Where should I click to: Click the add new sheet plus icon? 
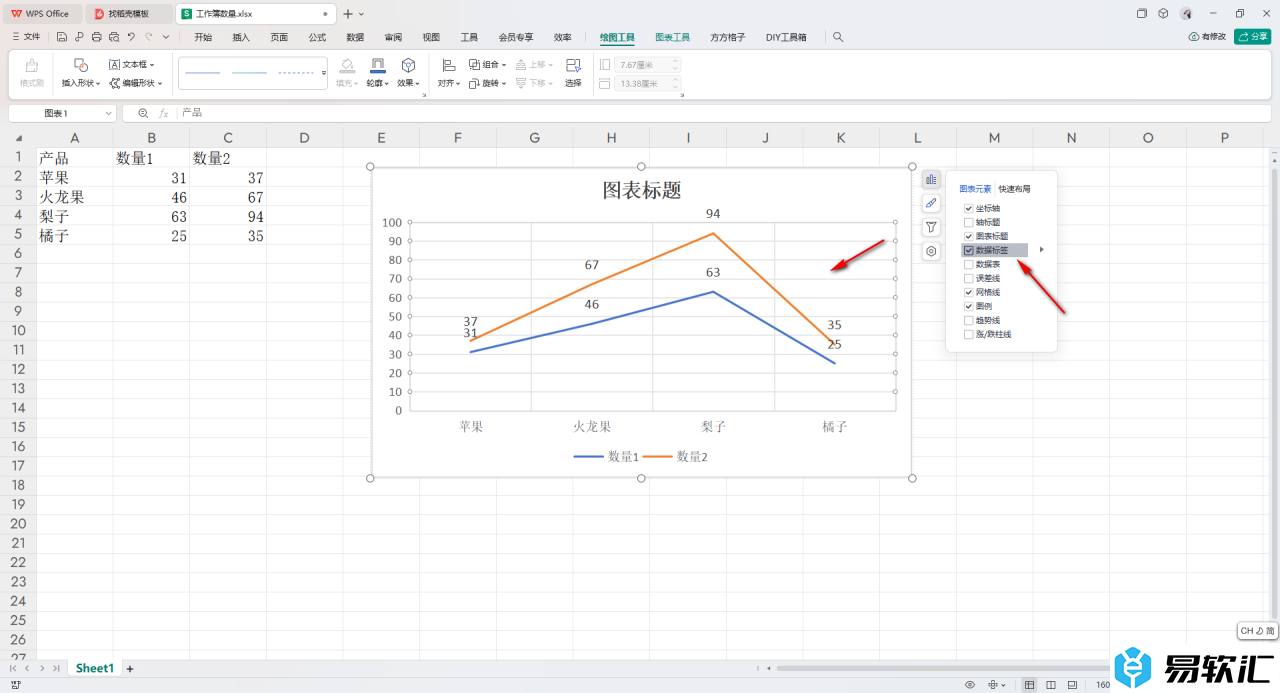[x=129, y=668]
